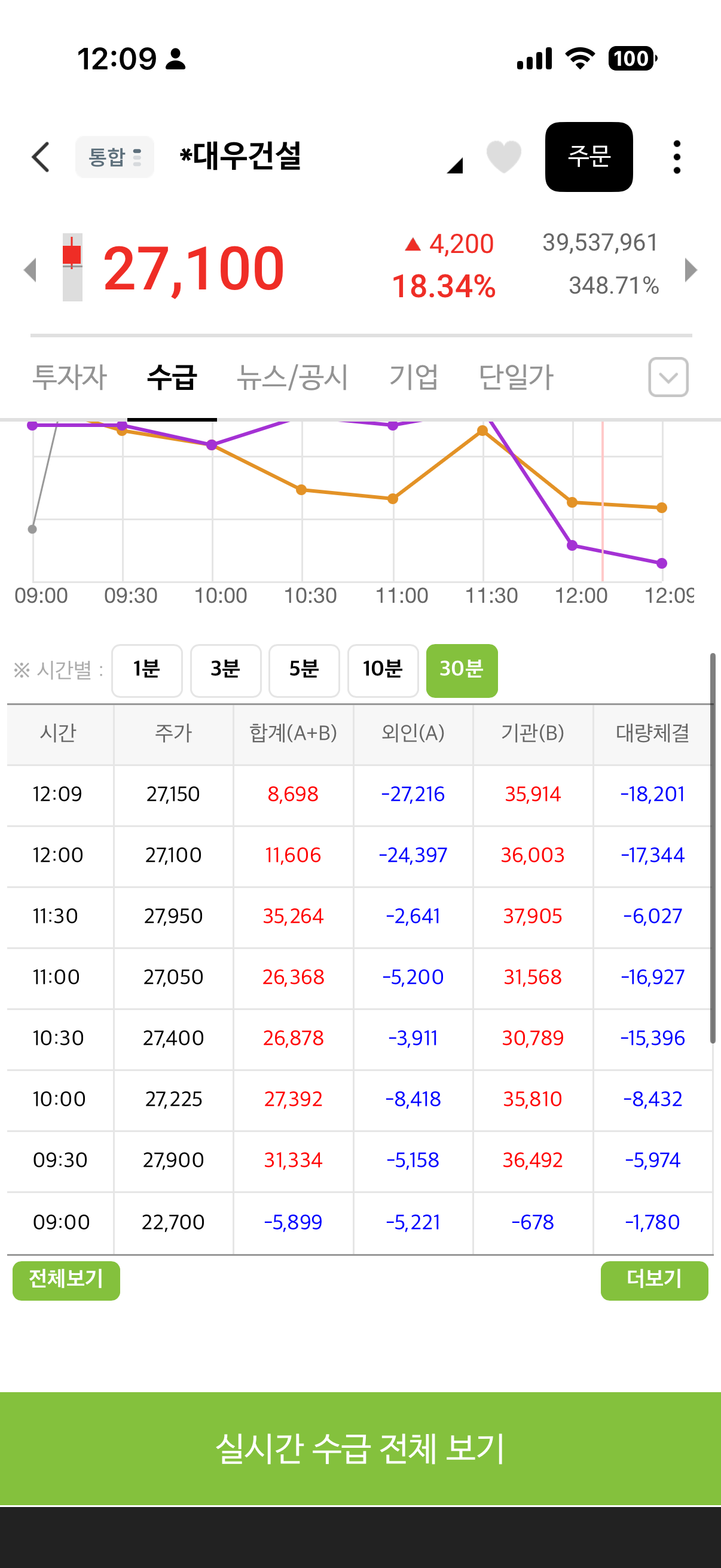Image resolution: width=721 pixels, height=1568 pixels.
Task: Open the 통합 market selector
Action: [x=114, y=157]
